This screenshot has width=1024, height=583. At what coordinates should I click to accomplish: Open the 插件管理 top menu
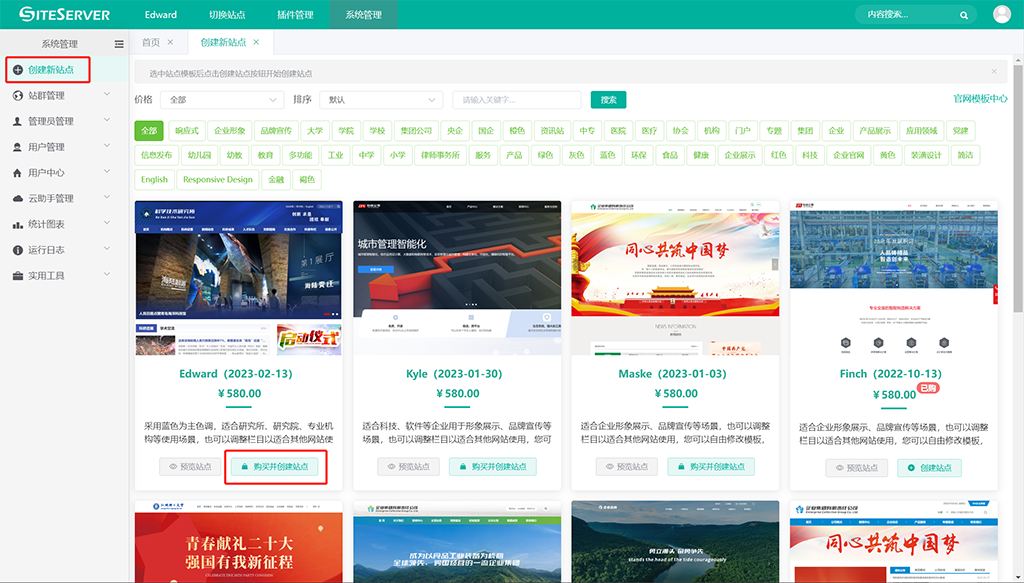coord(295,15)
